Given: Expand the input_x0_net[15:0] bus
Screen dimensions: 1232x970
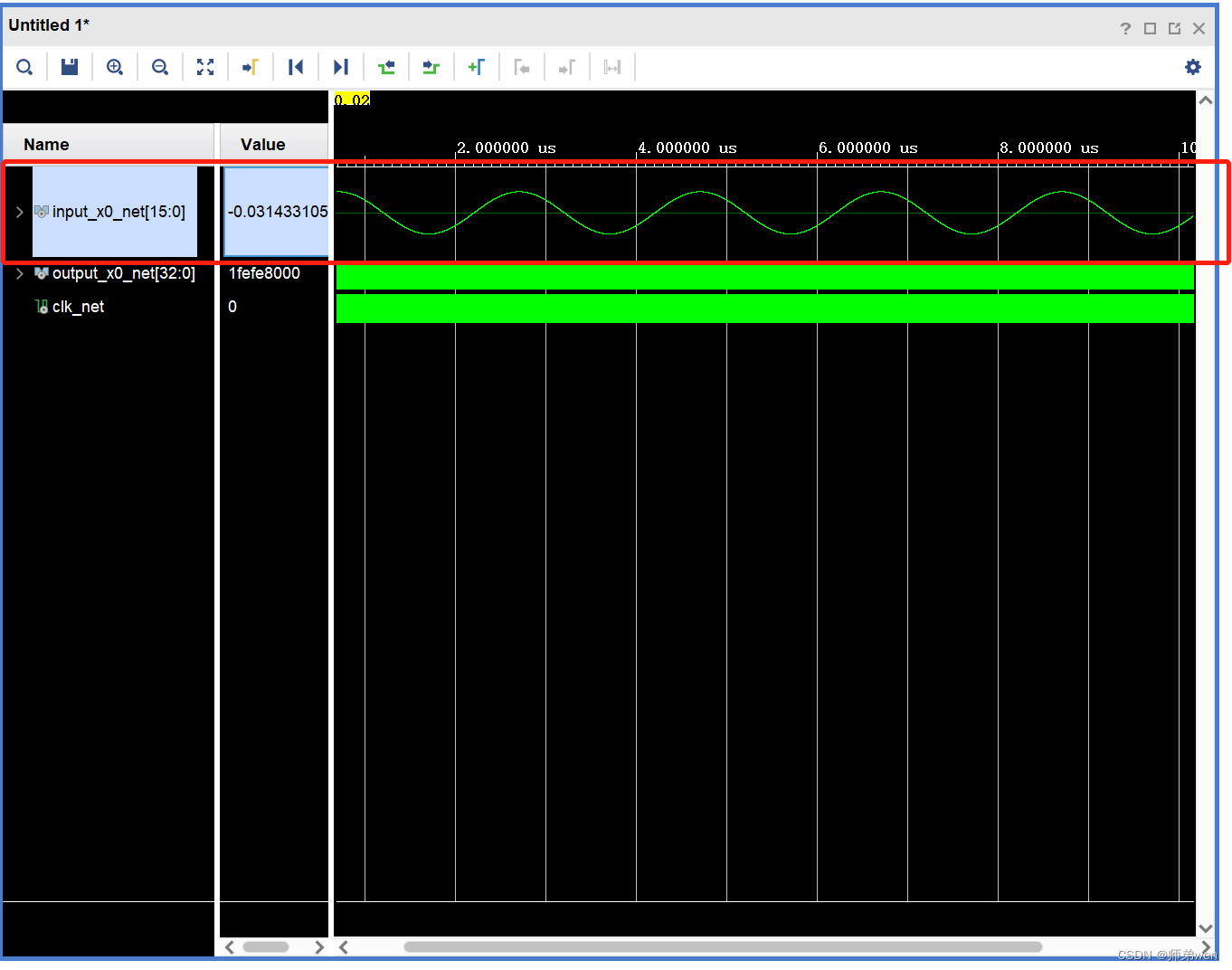Looking at the screenshot, I should click(x=19, y=212).
